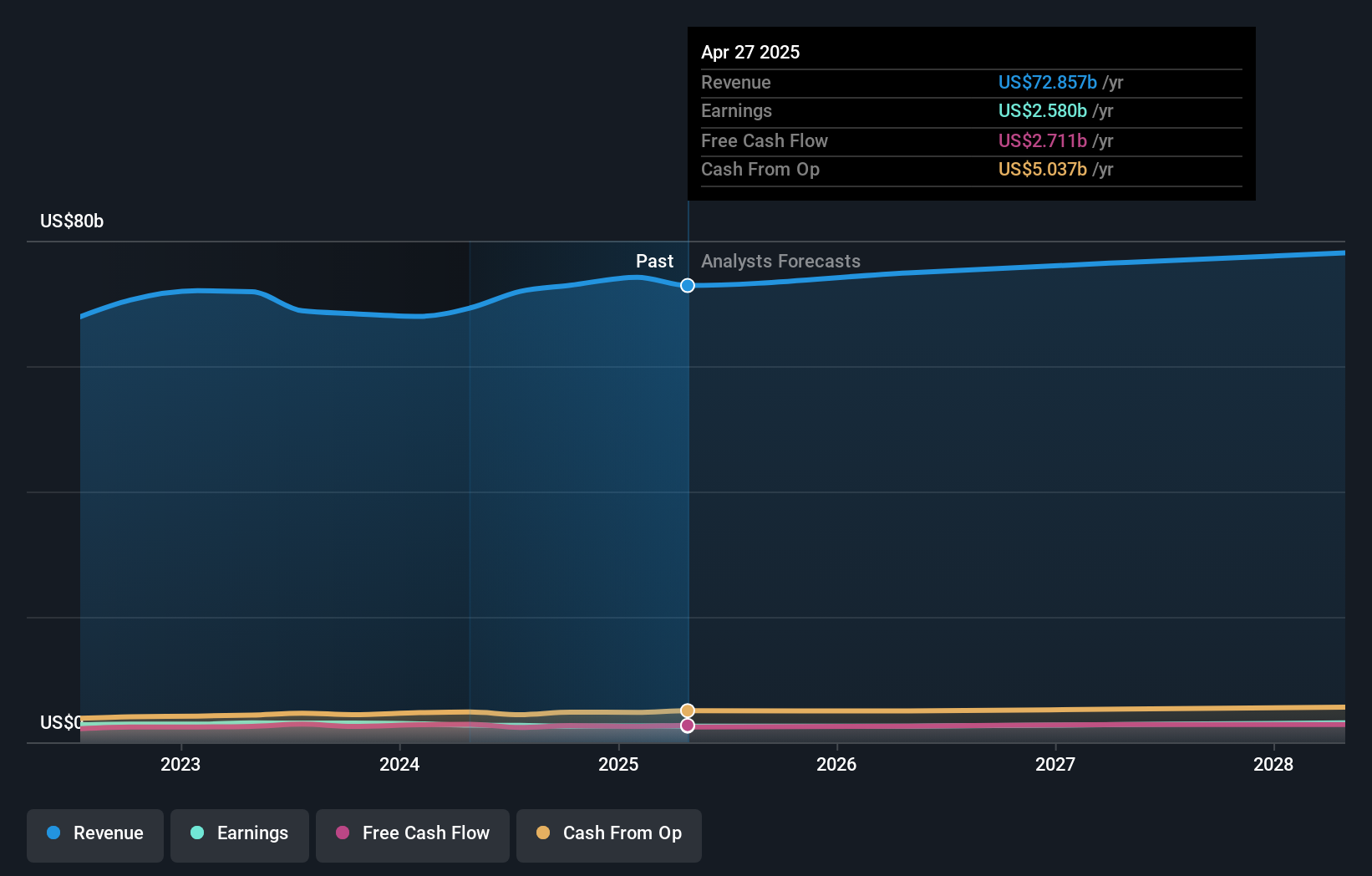Click the blue Revenue legend dot
Viewport: 1372px width, 876px height.
(x=53, y=833)
